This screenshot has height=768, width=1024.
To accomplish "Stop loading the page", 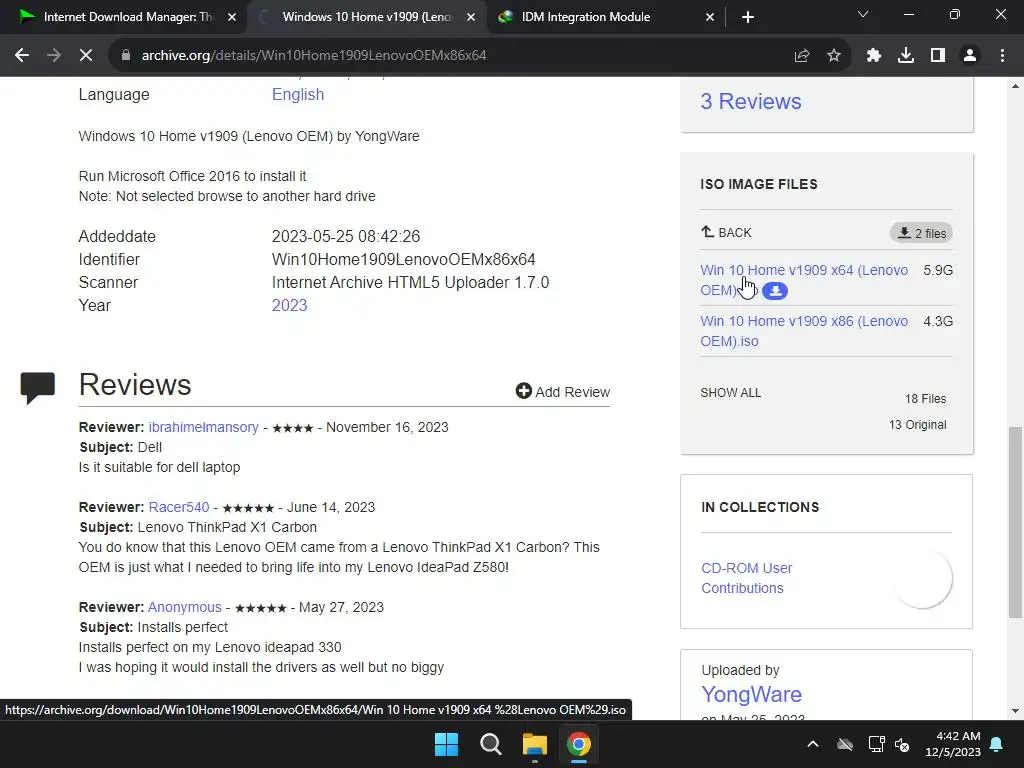I will pos(86,56).
